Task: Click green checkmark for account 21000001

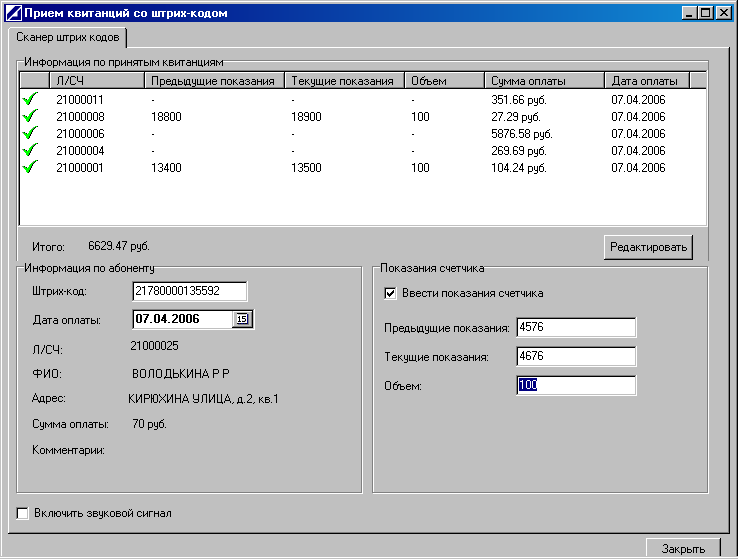Action: 29,168
